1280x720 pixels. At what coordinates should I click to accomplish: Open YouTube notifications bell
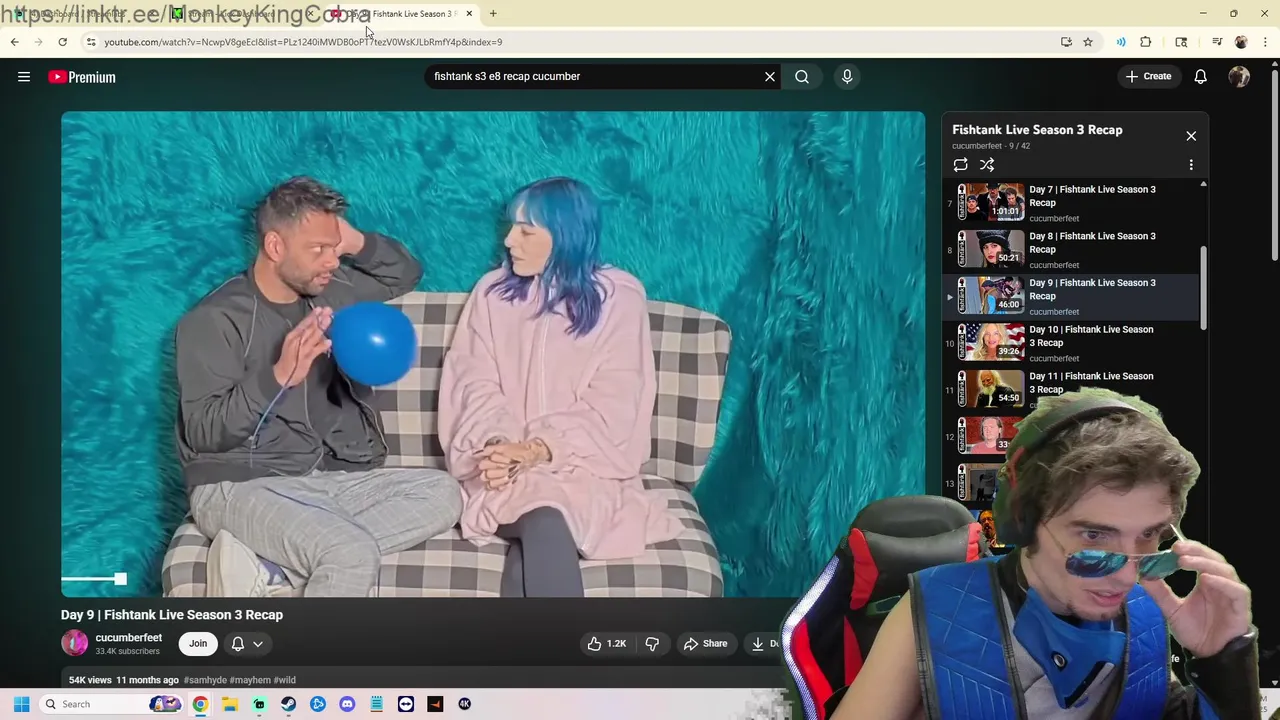pos(1201,76)
